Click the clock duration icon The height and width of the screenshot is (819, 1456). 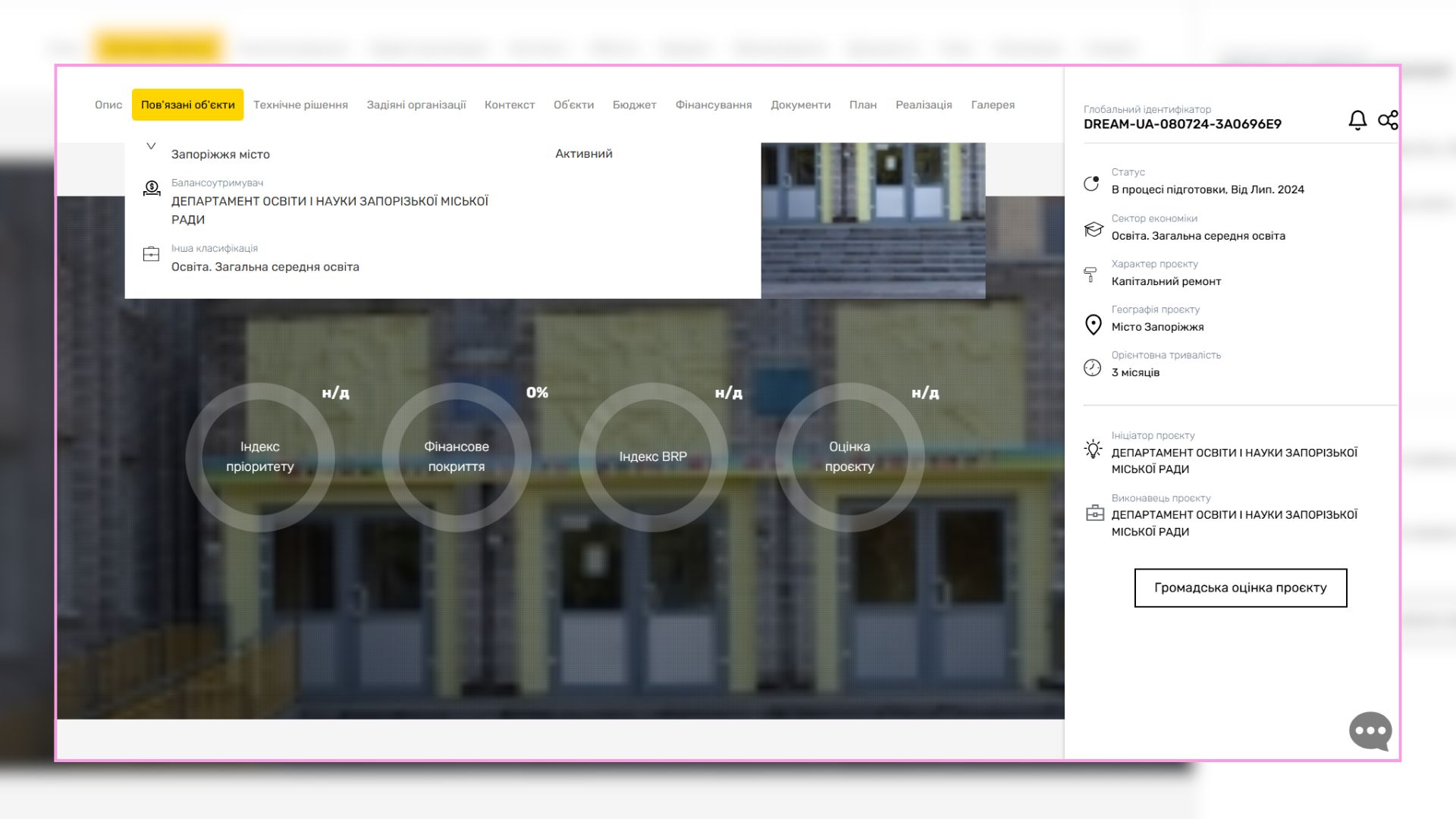tap(1092, 368)
